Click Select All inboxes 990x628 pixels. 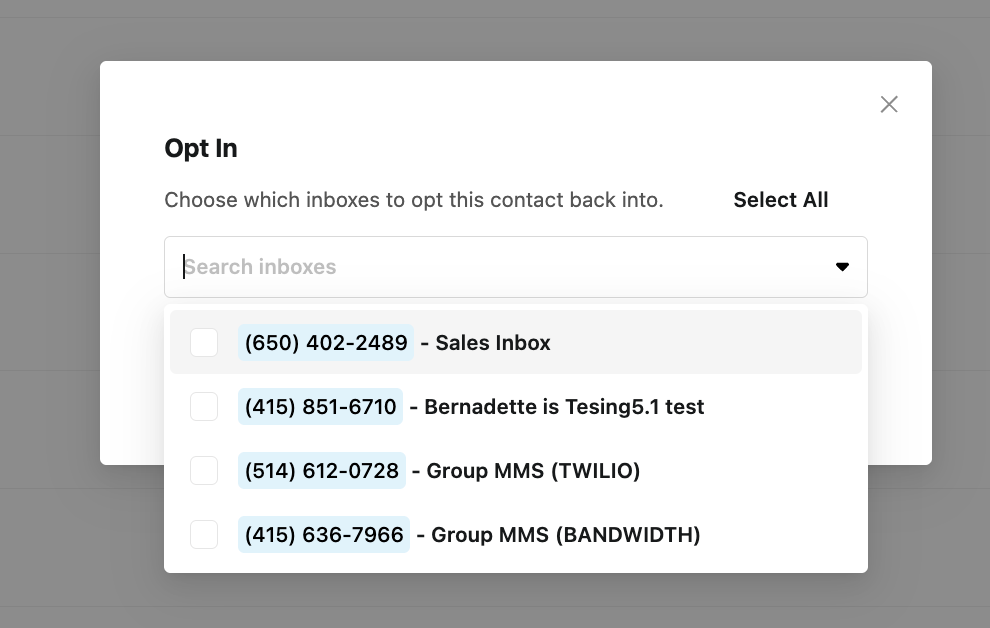780,200
